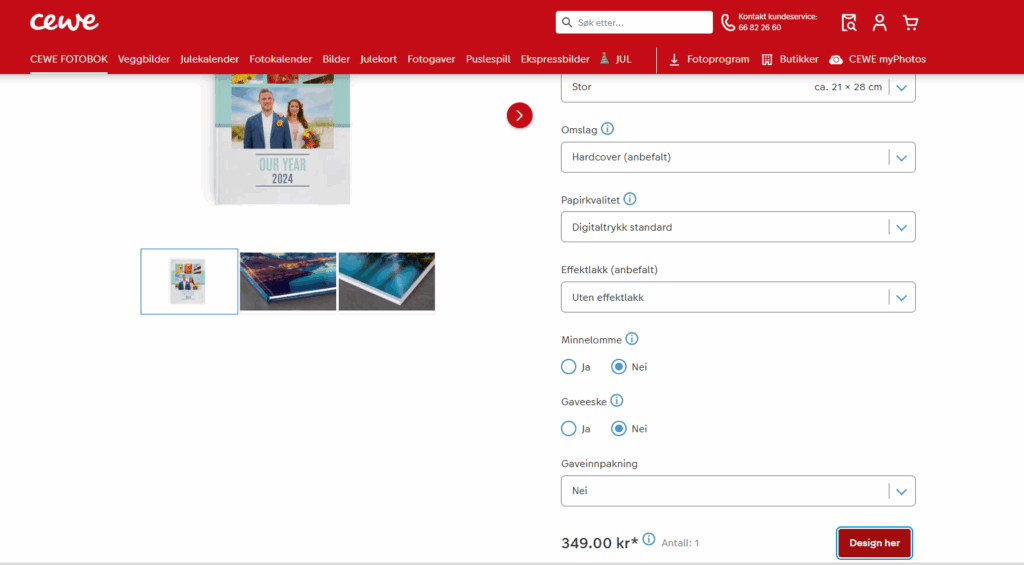1024x565 pixels.
Task: Select Ja for Gaveeske
Action: [x=569, y=429]
